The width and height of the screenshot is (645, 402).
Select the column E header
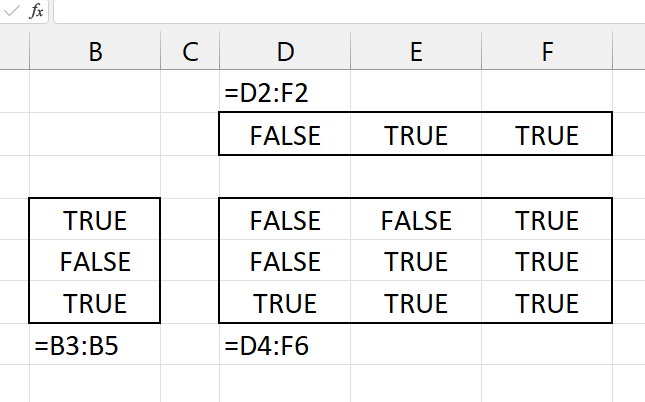416,51
